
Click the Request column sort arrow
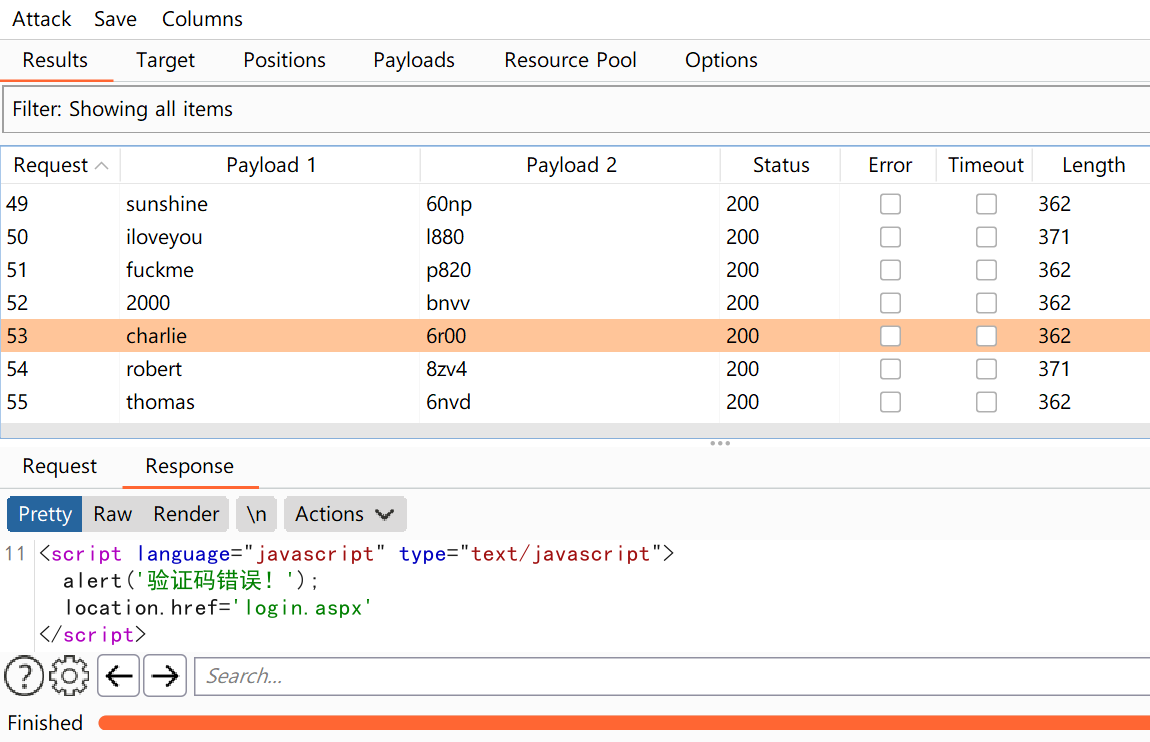coord(101,166)
